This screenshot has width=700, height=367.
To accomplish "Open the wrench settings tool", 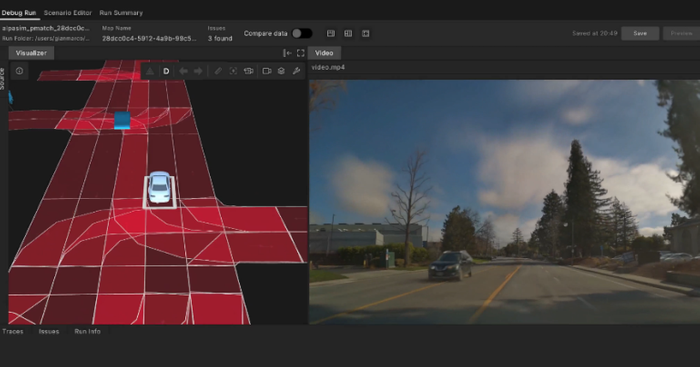I will [296, 71].
